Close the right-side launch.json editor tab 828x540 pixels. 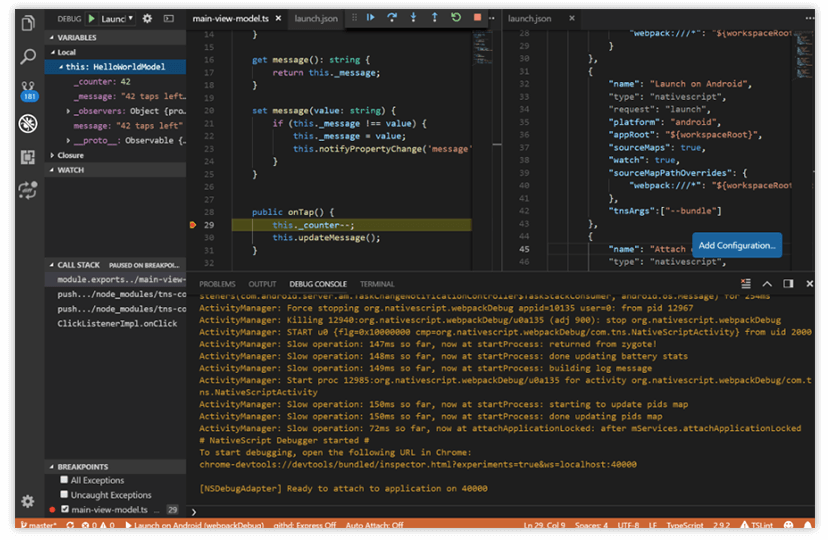coord(571,18)
